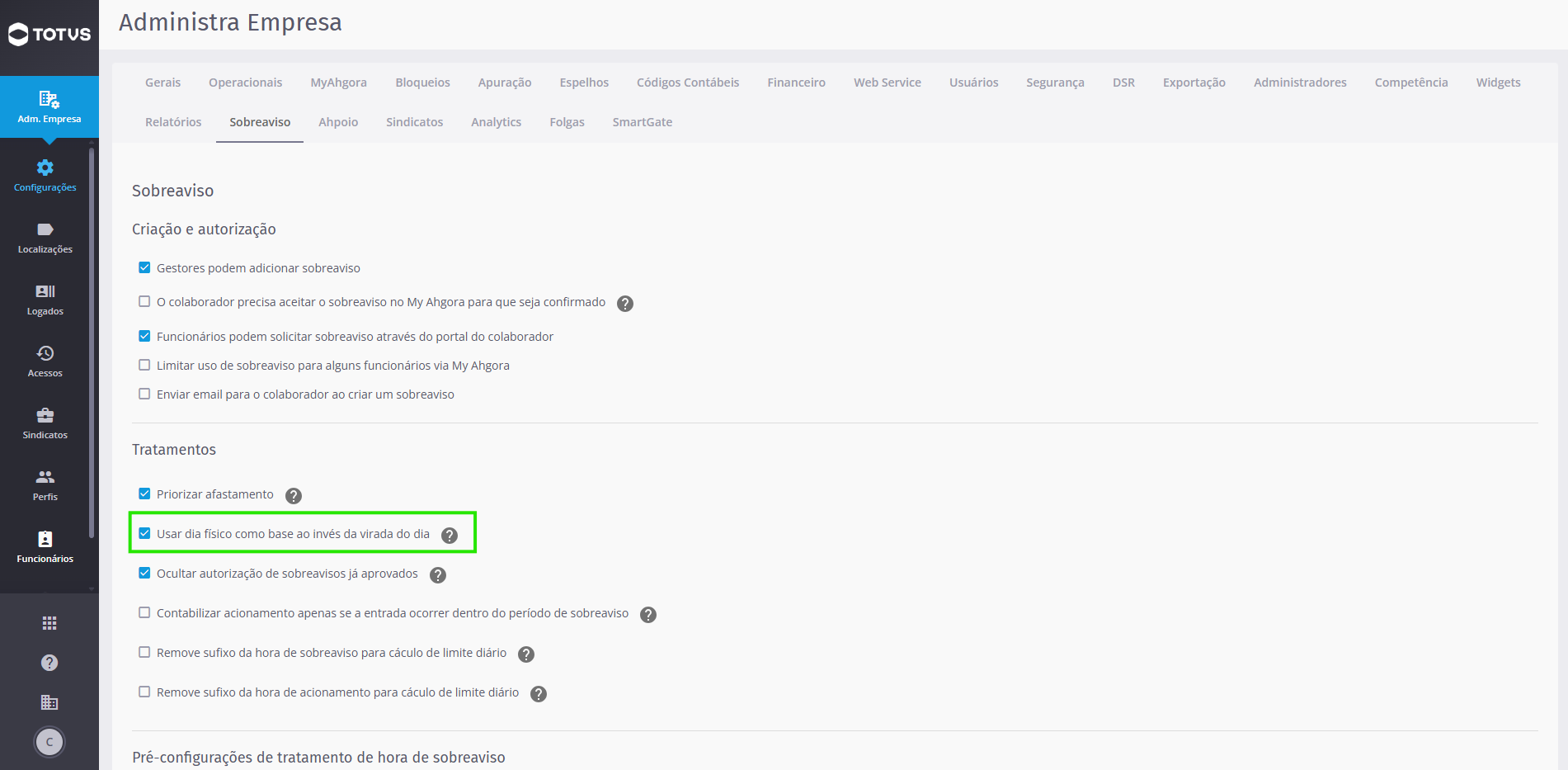
Task: Show help for Ocultar autorização option
Action: pyautogui.click(x=438, y=575)
